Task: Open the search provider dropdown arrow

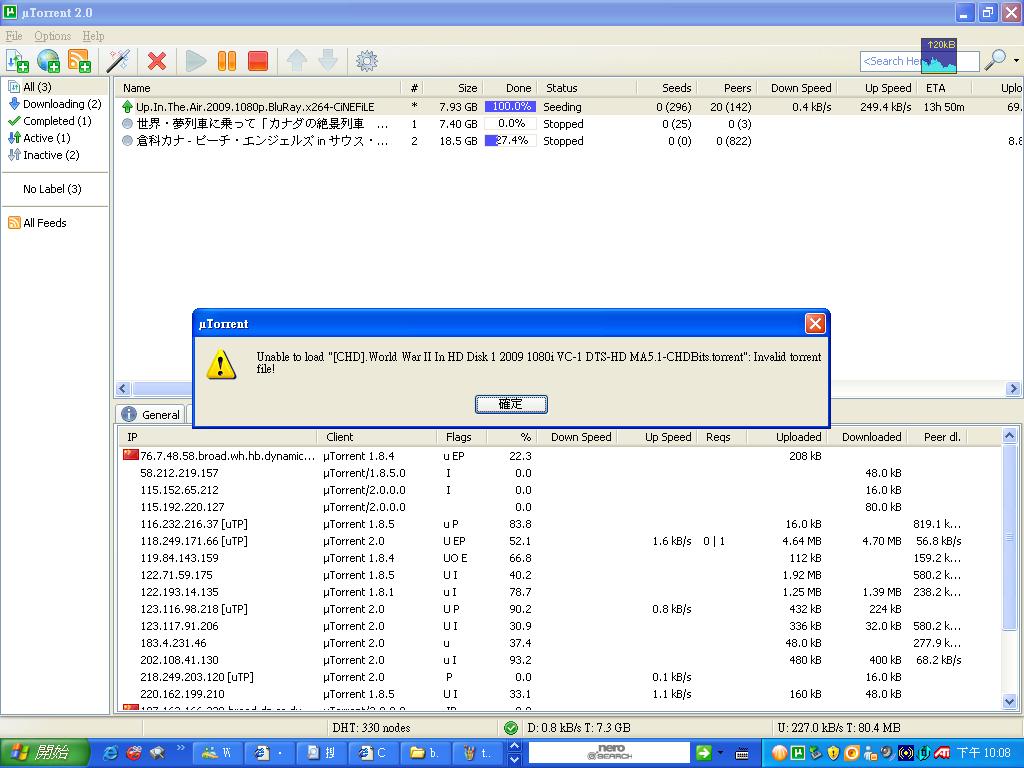Action: 1016,61
